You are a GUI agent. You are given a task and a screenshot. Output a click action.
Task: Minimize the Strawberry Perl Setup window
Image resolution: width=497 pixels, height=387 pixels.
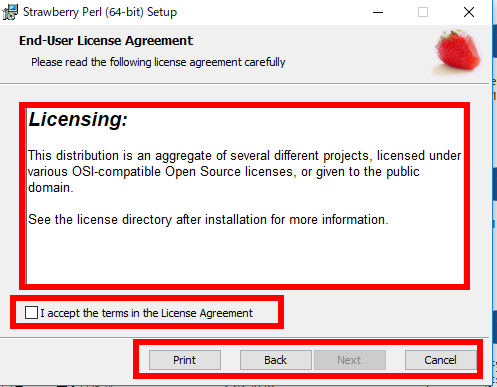pos(378,12)
